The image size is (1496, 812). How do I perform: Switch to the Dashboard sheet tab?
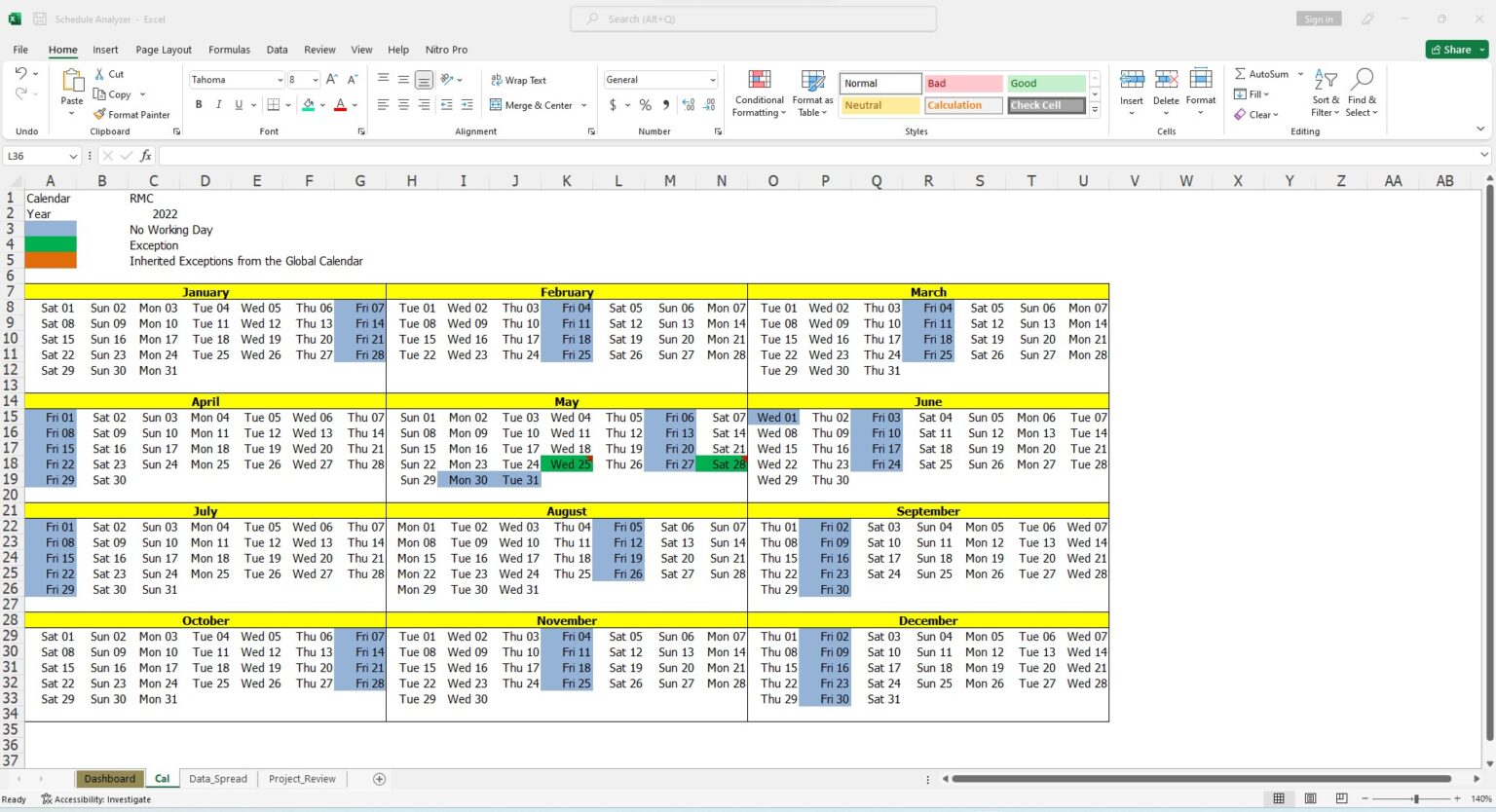coord(109,778)
